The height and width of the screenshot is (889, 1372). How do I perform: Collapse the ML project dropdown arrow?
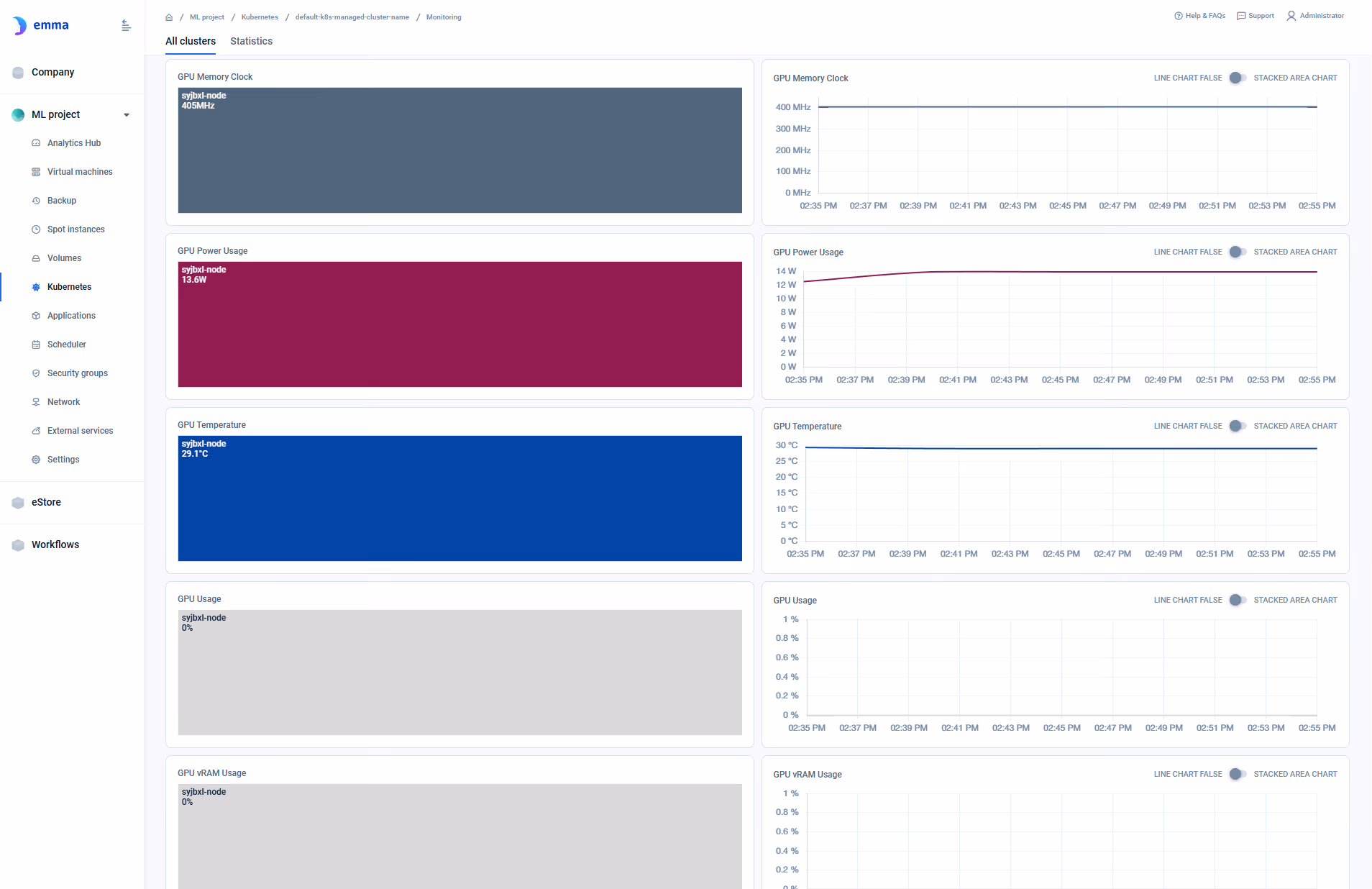pyautogui.click(x=127, y=115)
